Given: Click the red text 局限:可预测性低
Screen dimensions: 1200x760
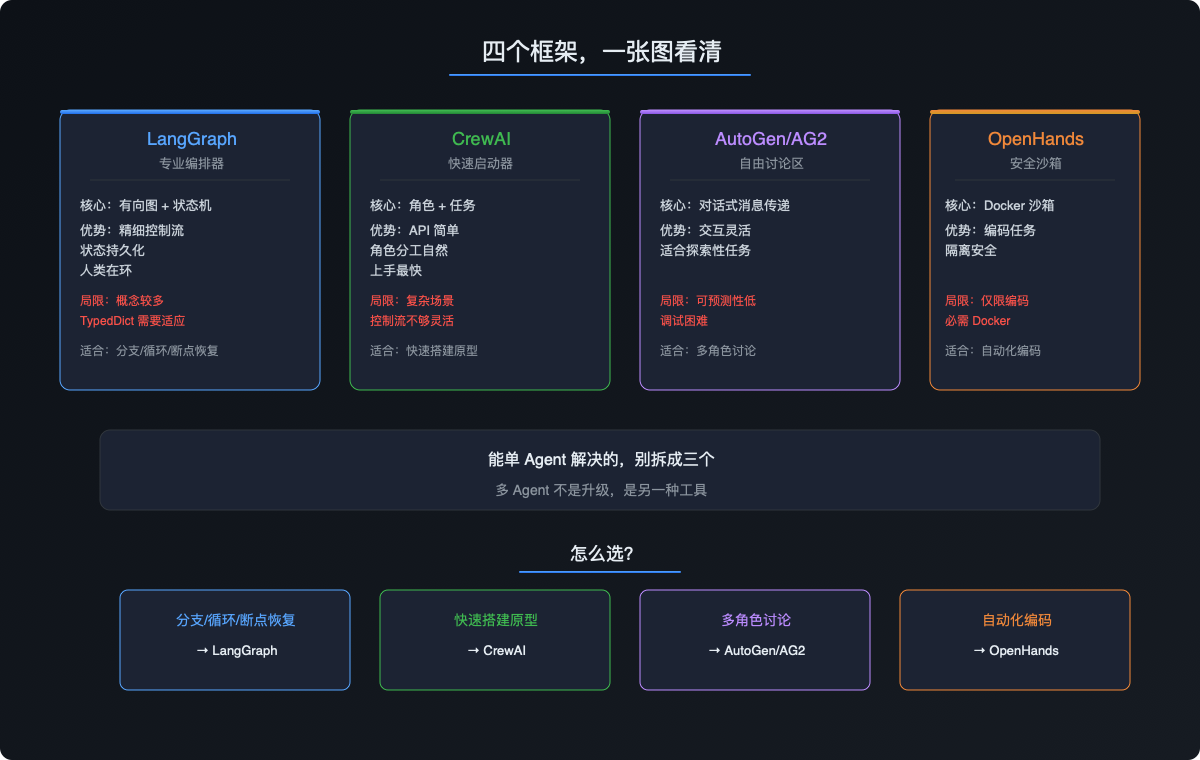Looking at the screenshot, I should click(x=708, y=300).
